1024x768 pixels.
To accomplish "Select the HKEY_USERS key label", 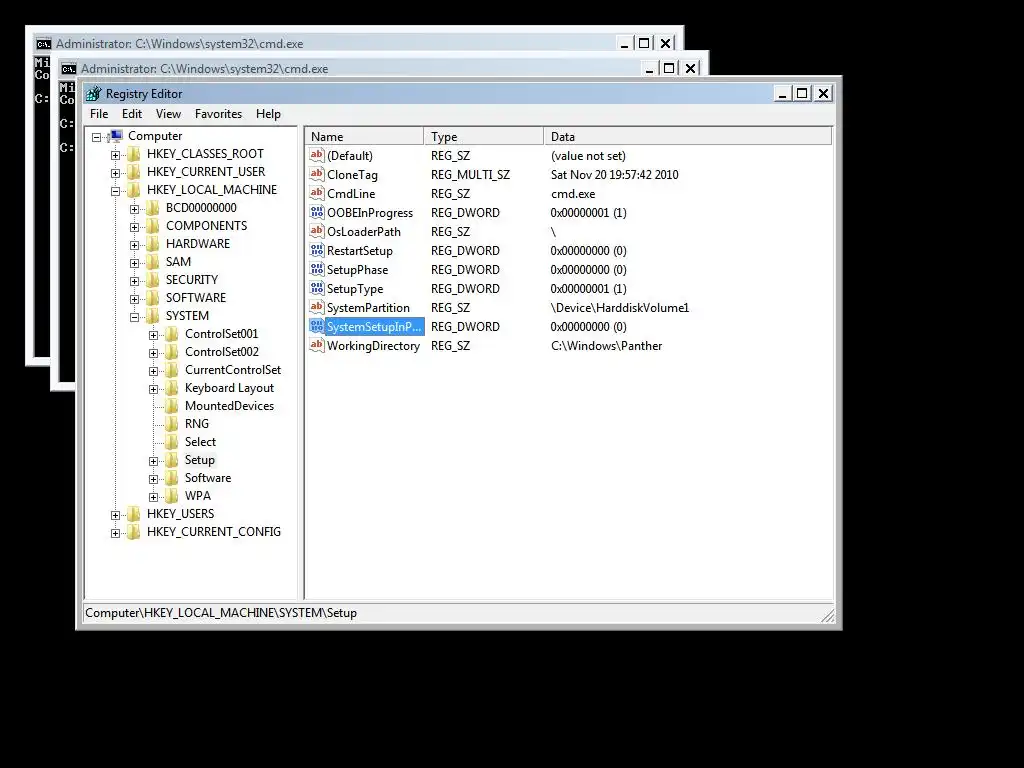I will 180,514.
